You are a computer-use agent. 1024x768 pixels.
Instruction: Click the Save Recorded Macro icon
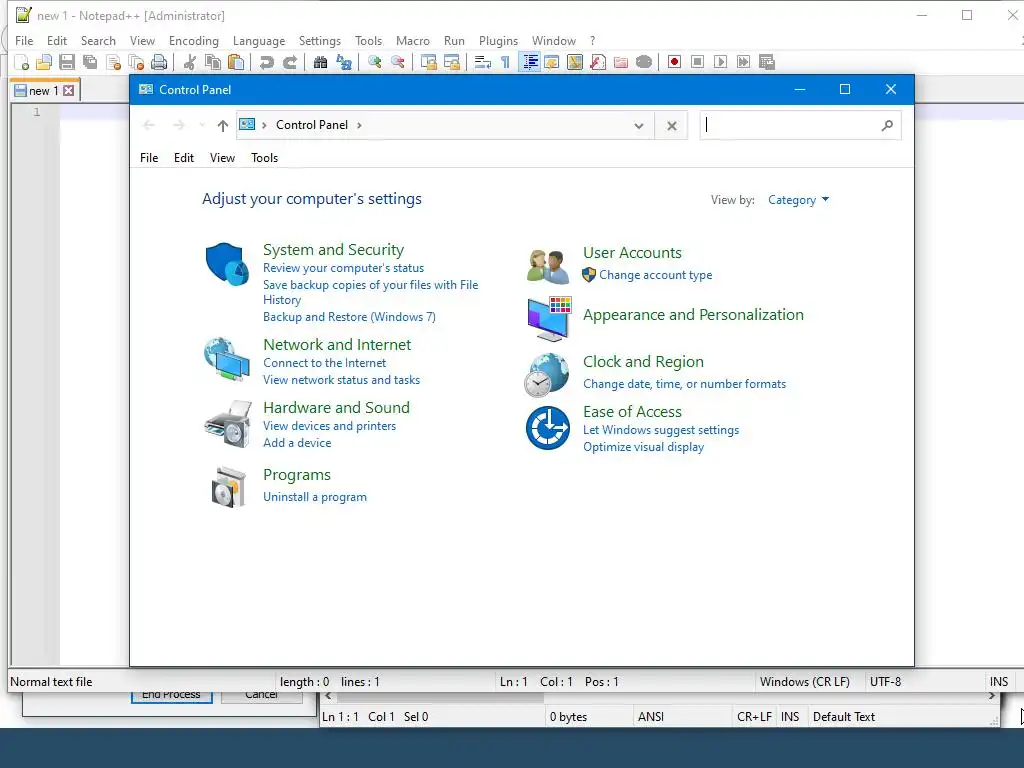(767, 62)
